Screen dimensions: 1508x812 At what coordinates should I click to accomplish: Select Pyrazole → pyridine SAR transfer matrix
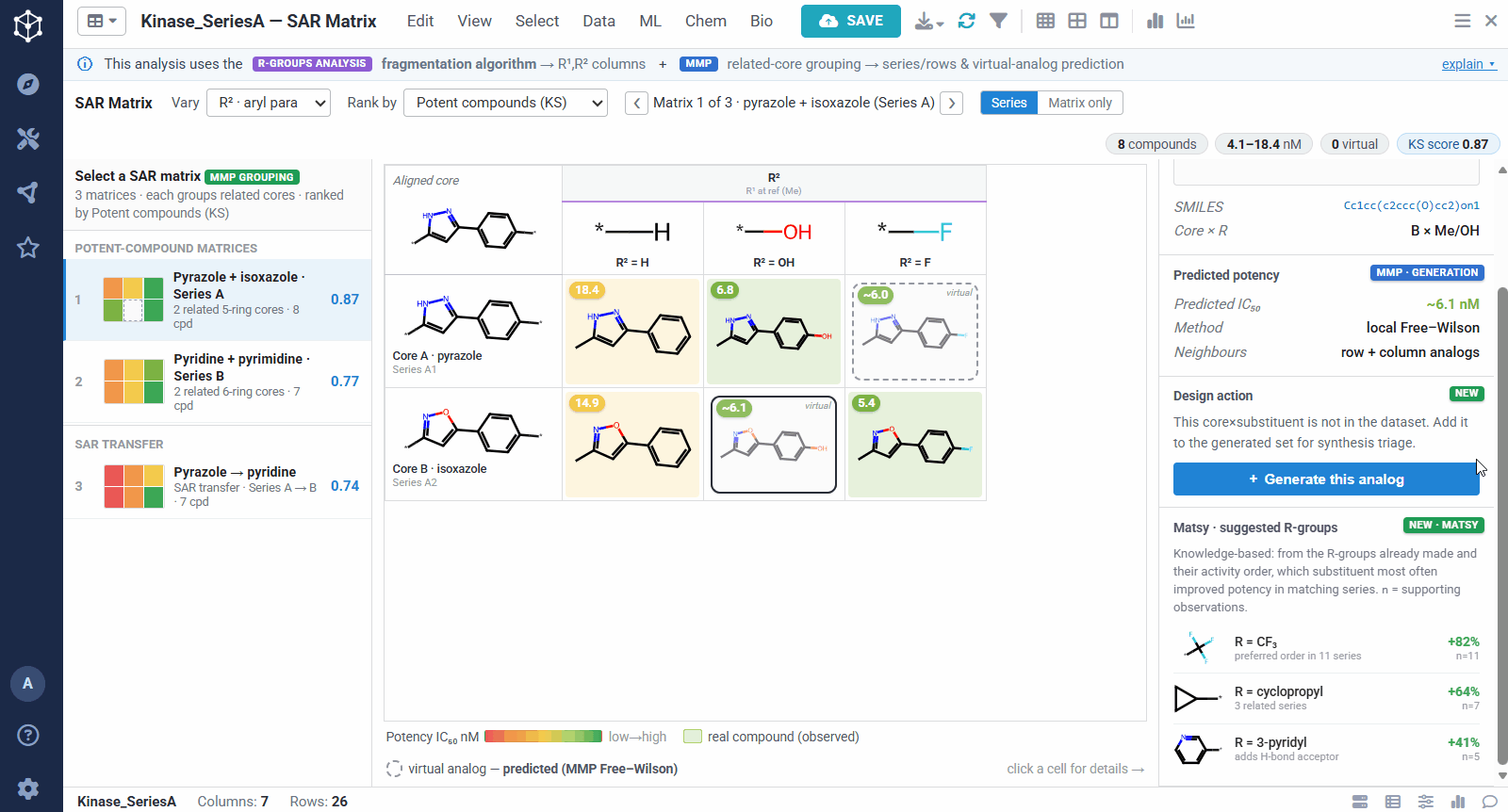tap(218, 486)
